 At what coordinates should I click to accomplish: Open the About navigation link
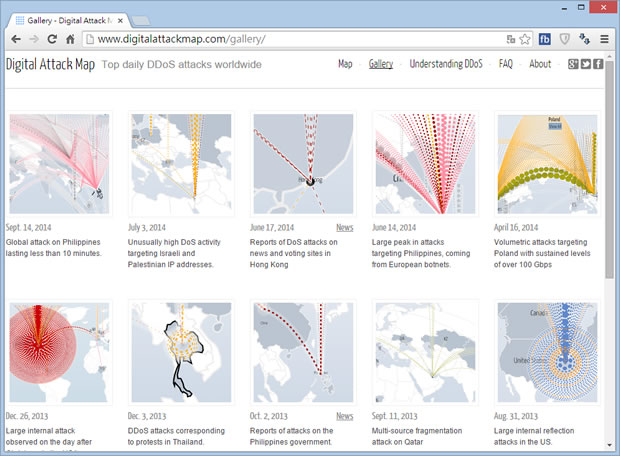click(x=540, y=64)
